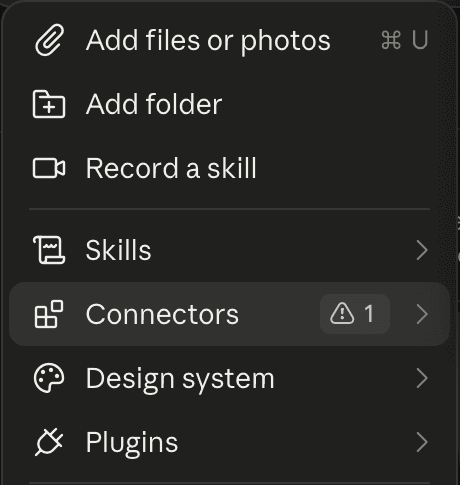Viewport: 460px width, 485px height.
Task: Click the paperclip attachment icon
Action: (49, 40)
